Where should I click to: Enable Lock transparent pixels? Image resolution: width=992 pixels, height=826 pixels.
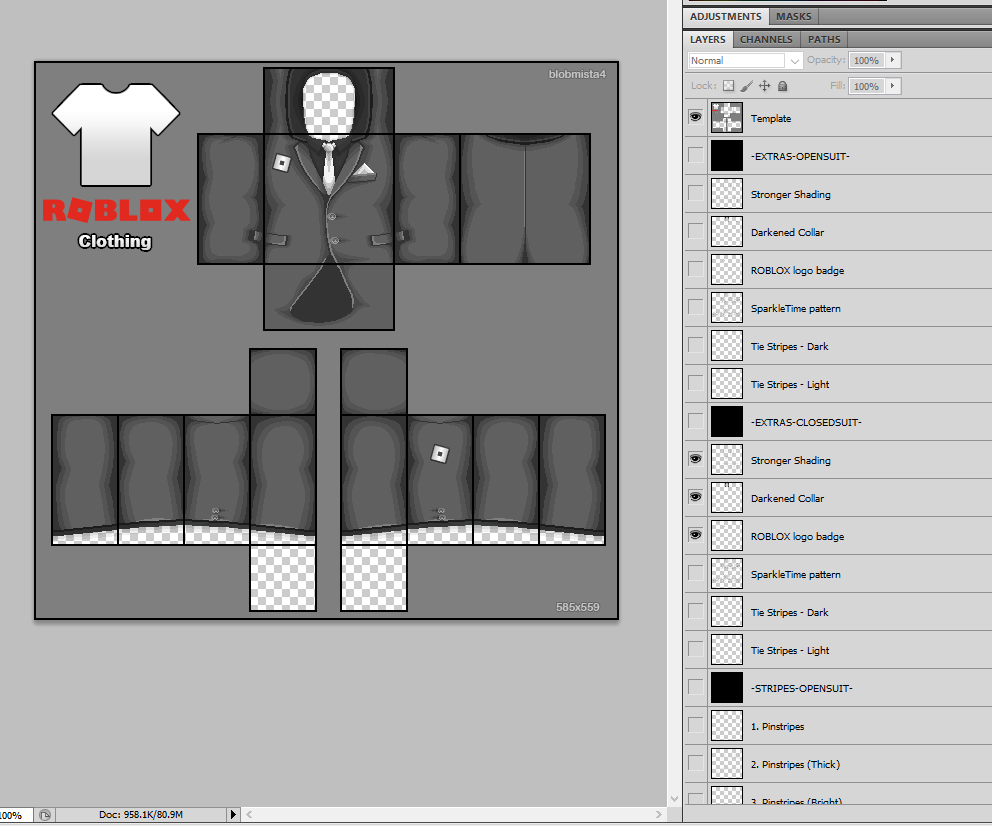tap(729, 86)
